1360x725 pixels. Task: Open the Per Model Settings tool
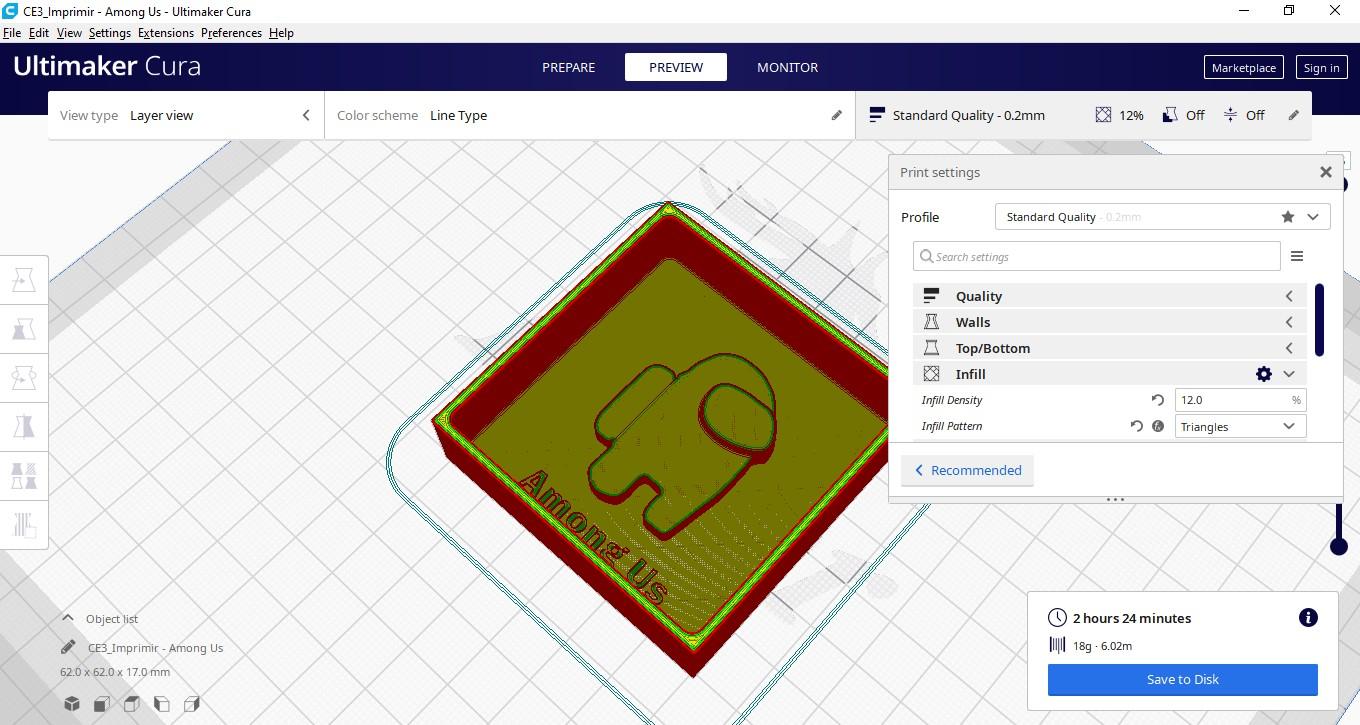tap(24, 475)
